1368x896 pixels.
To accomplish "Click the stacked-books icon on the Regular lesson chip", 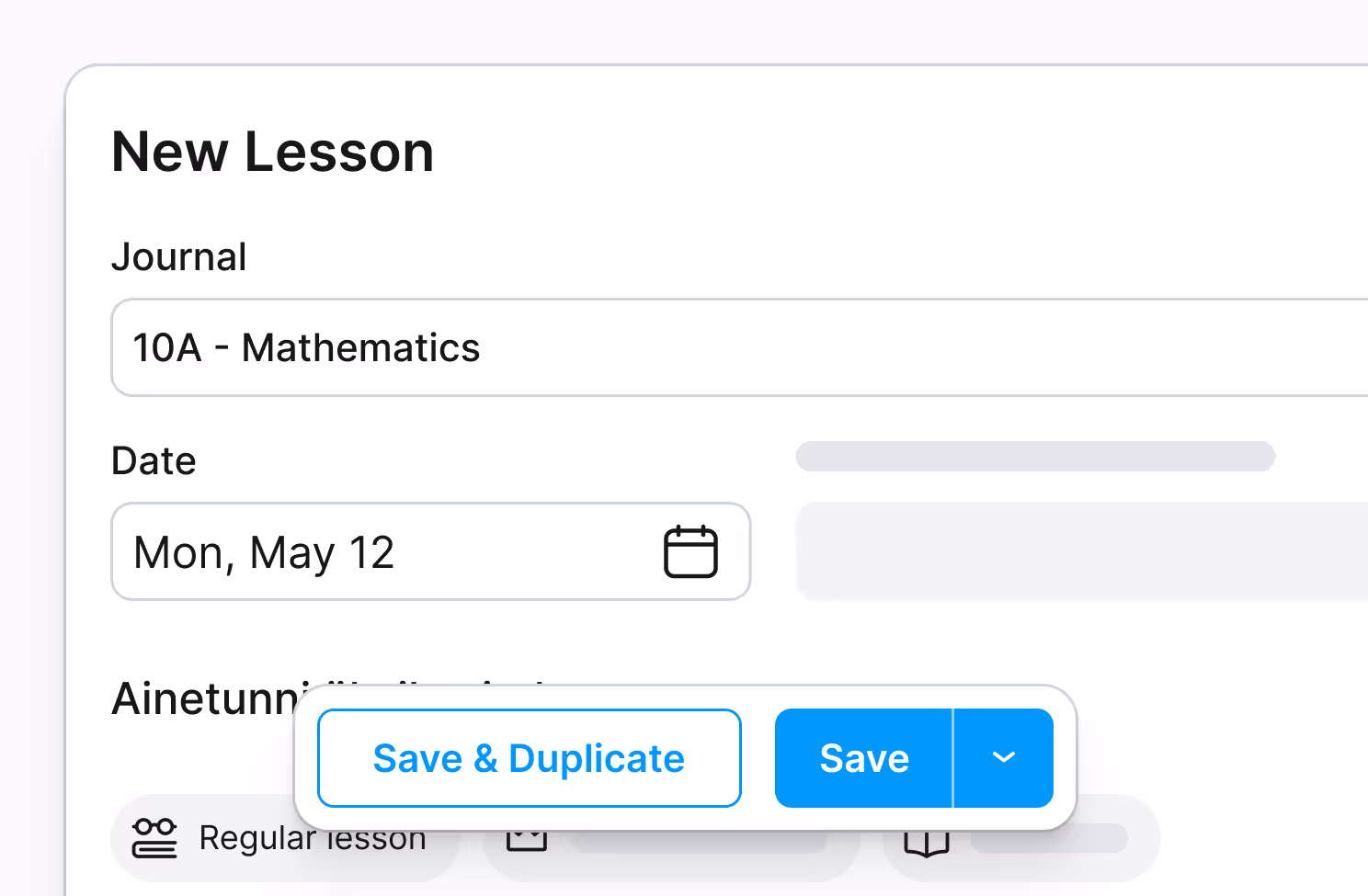I will pyautogui.click(x=154, y=837).
